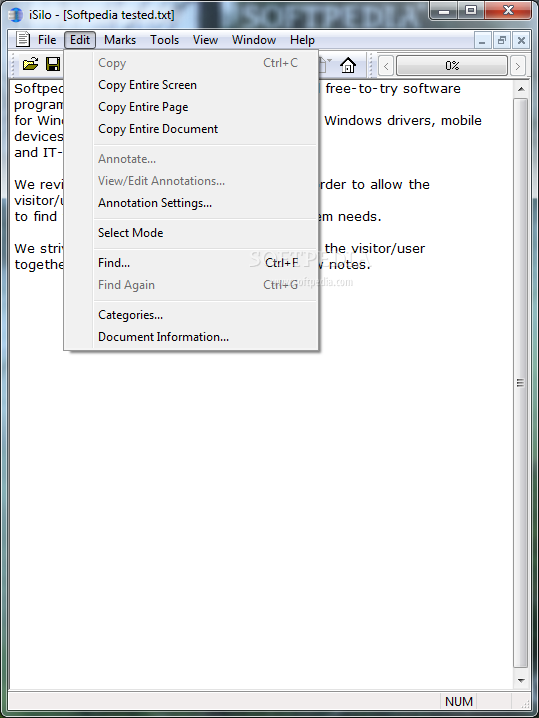This screenshot has width=539, height=718.
Task: Click the Find Again entry
Action: (191, 285)
